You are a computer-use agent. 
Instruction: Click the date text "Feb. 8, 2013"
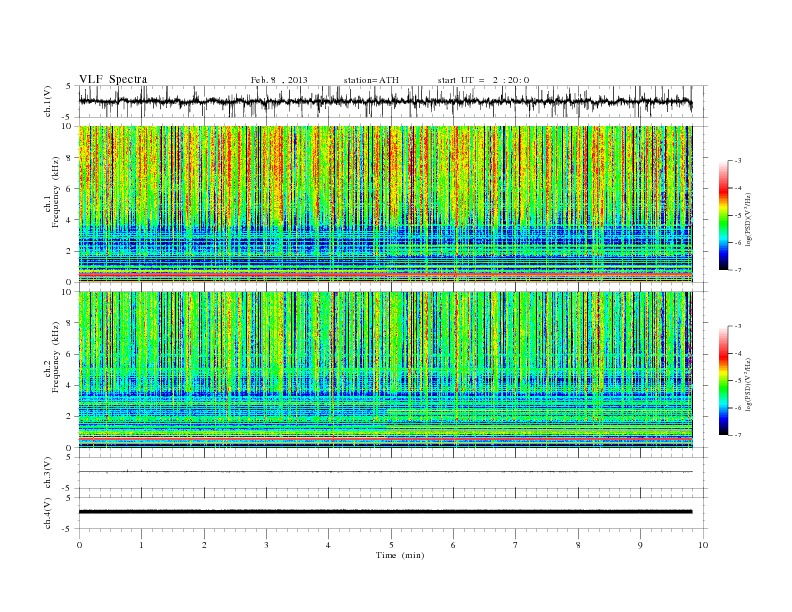point(279,80)
